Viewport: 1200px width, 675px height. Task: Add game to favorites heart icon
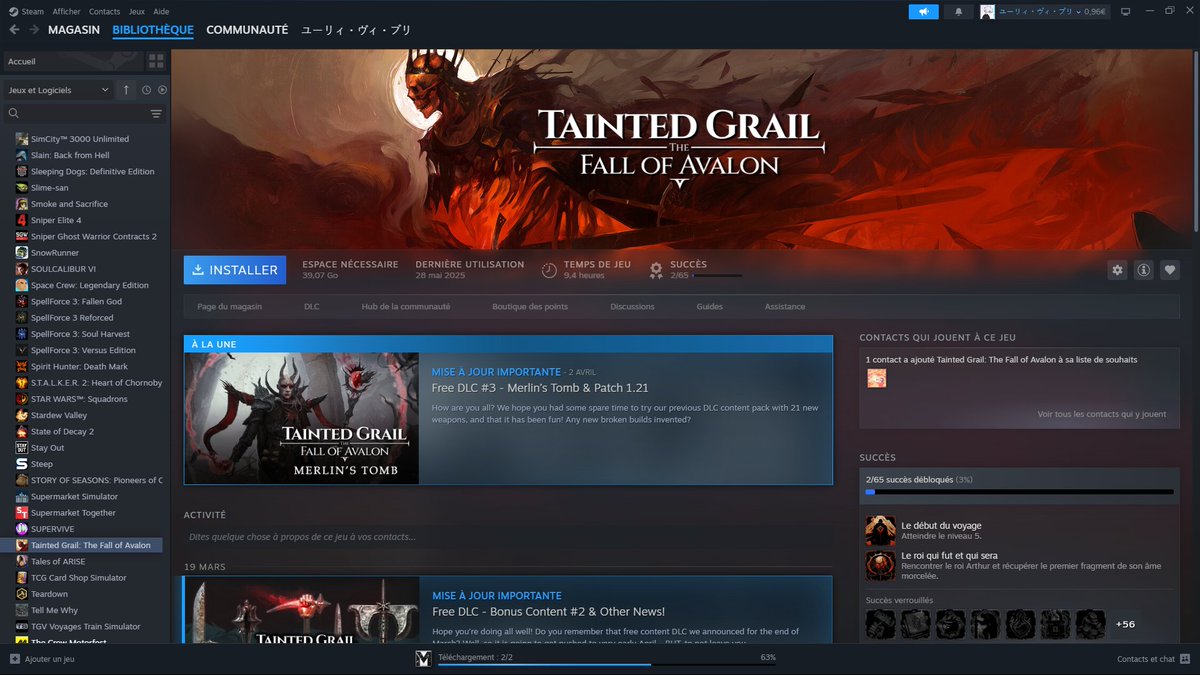(x=1170, y=270)
